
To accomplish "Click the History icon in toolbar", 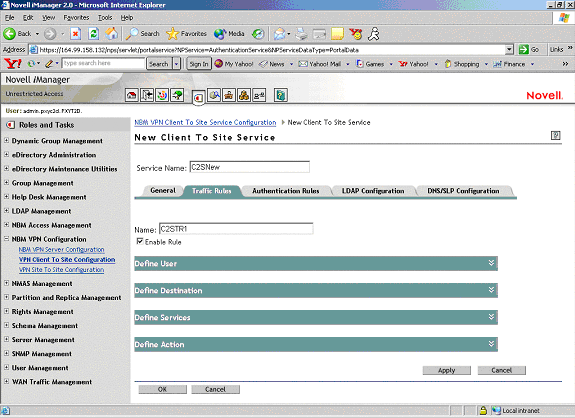I will pos(258,34).
